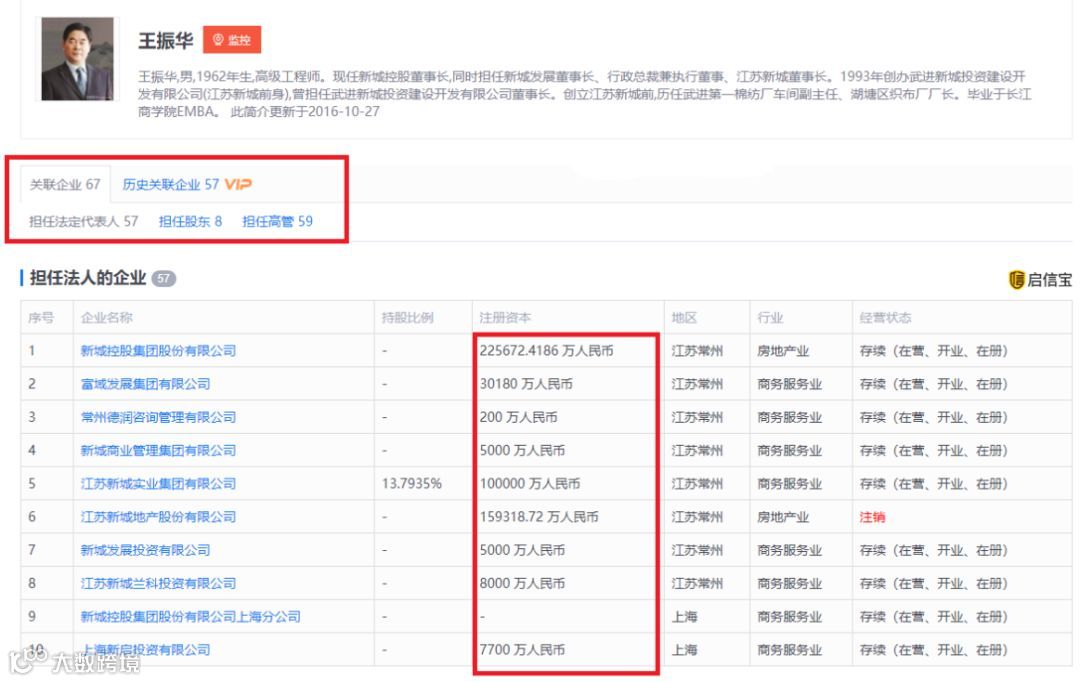The image size is (1080, 682).
Task: Select 担任法定代表人 57 filter
Action: [x=83, y=221]
